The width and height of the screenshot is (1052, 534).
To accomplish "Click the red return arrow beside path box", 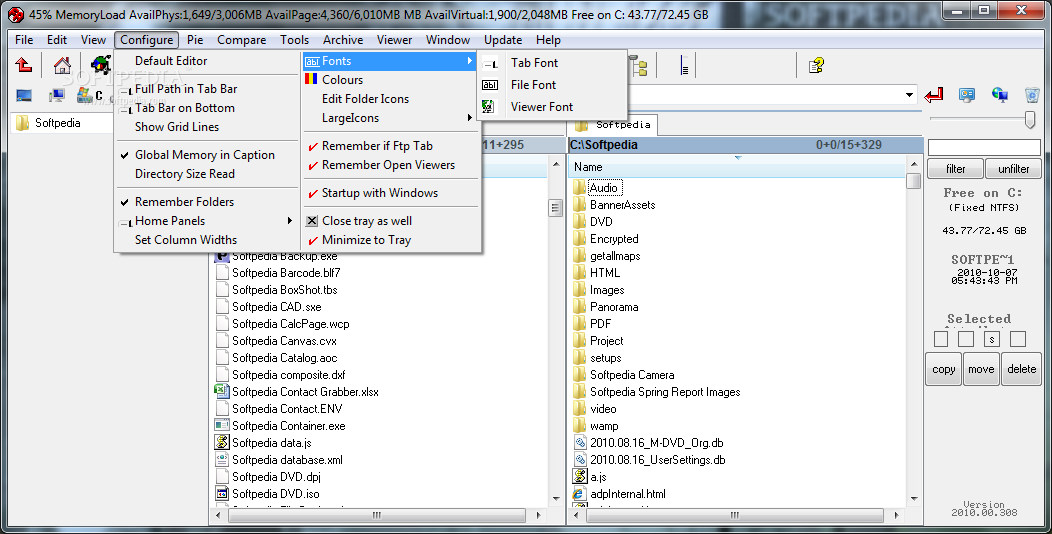I will [933, 95].
